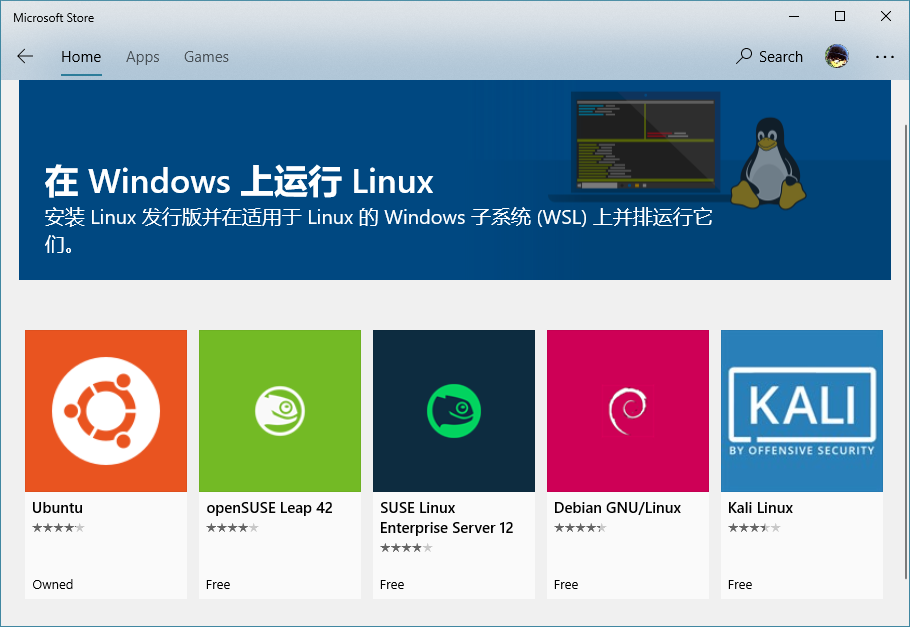Viewport: 910px width, 627px height.
Task: Switch to the Apps tab
Action: coord(142,57)
